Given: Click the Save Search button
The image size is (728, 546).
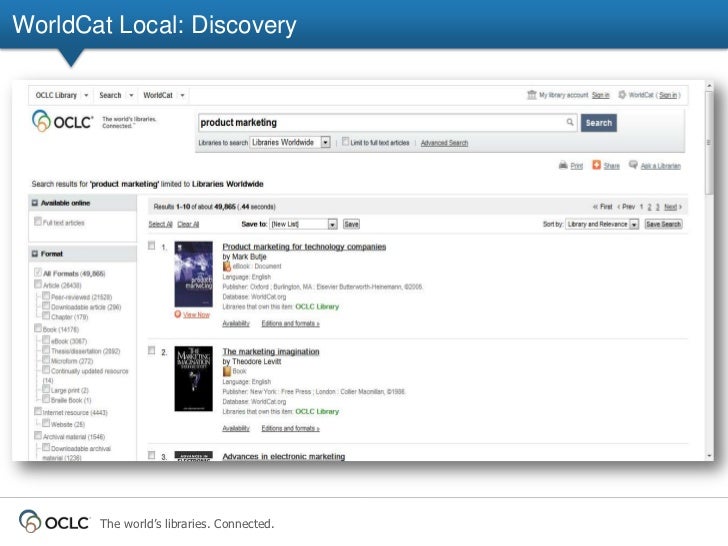Looking at the screenshot, I should [x=663, y=224].
